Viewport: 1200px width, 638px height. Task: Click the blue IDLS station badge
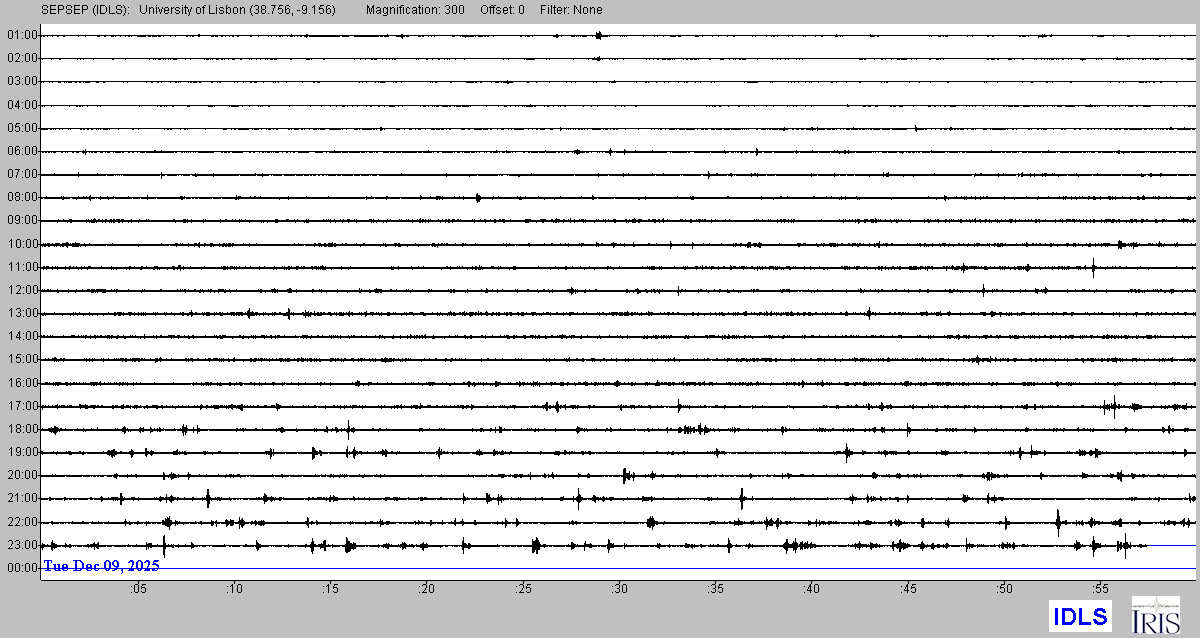(x=1079, y=616)
